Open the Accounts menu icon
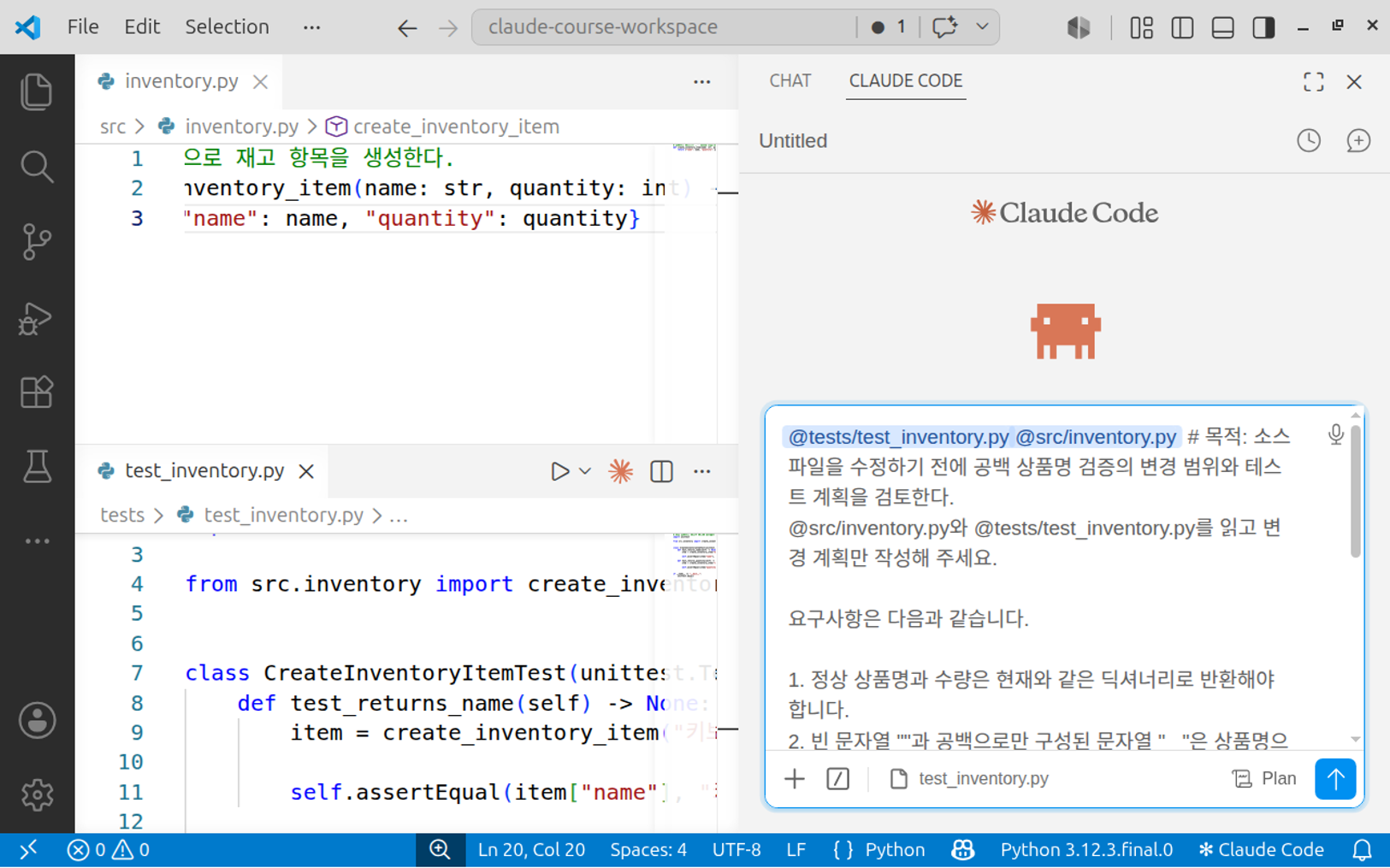This screenshot has width=1390, height=868. tap(37, 720)
